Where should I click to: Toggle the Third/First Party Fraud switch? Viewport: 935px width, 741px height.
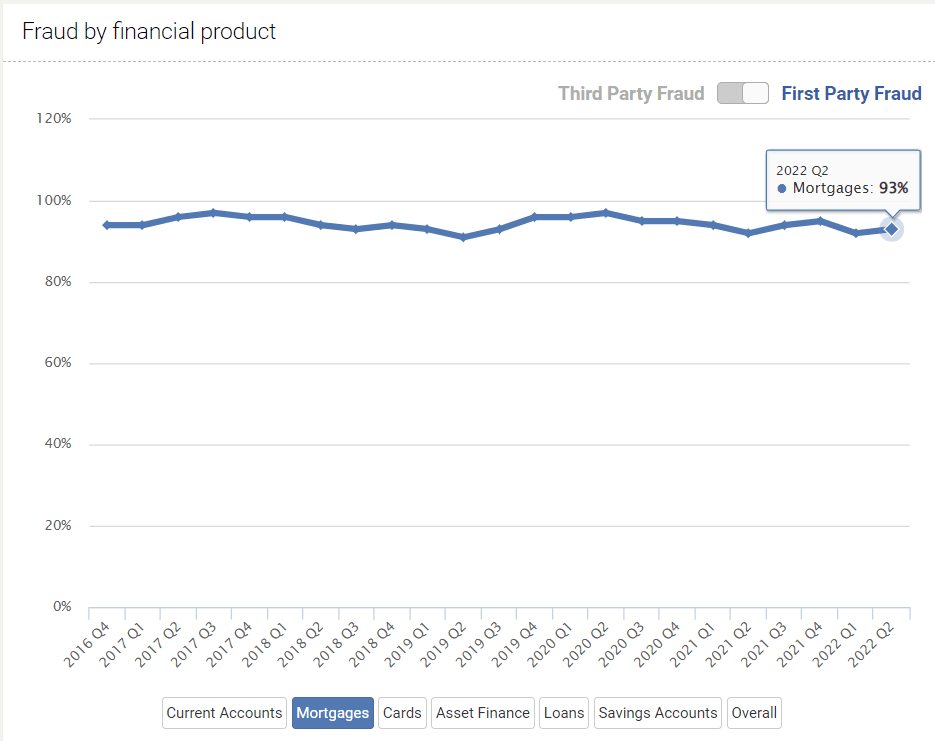pos(742,93)
